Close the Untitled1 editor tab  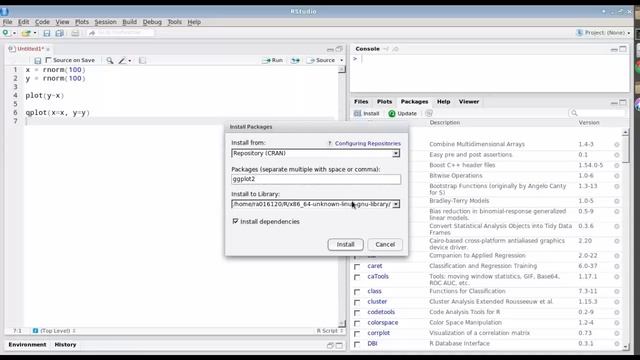click(x=48, y=49)
